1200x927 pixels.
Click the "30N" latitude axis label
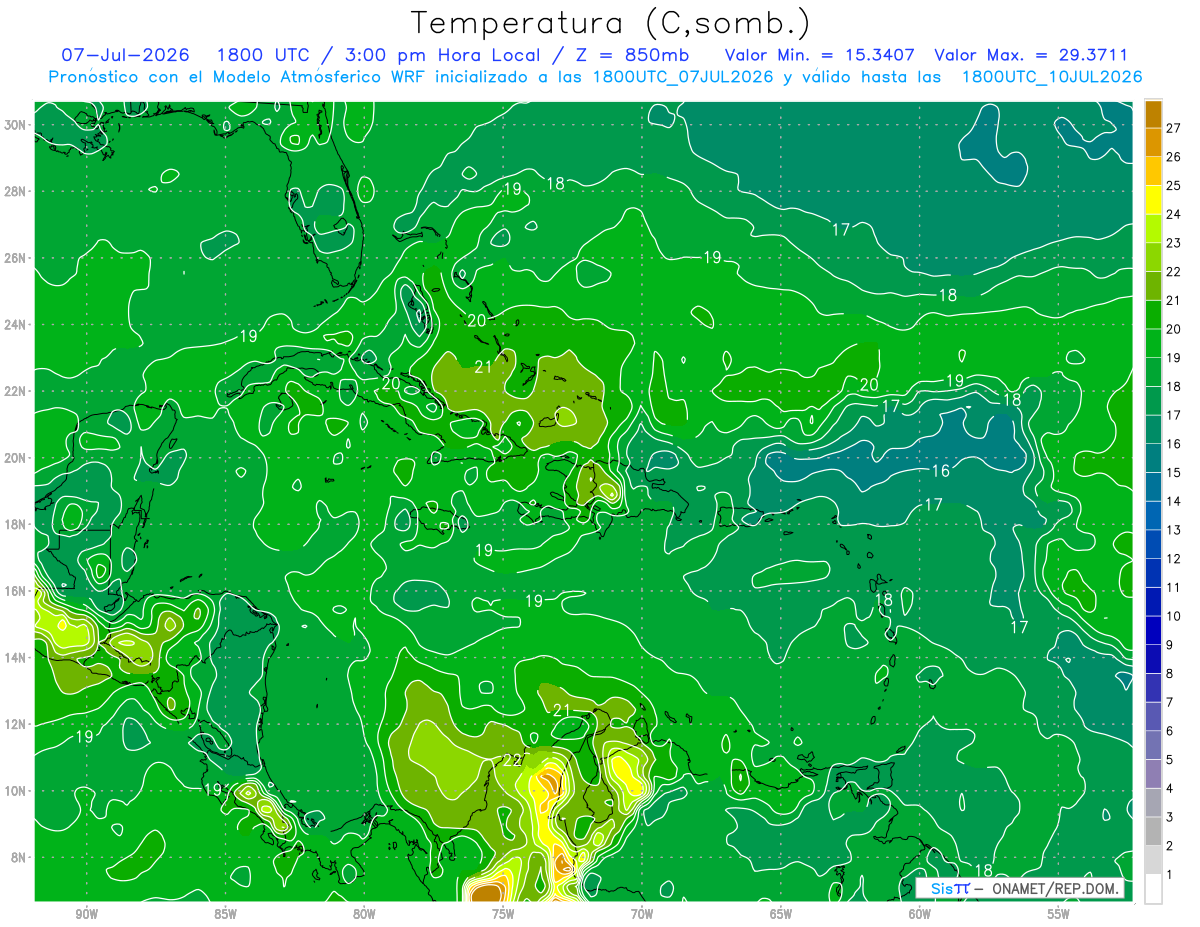[x=16, y=125]
